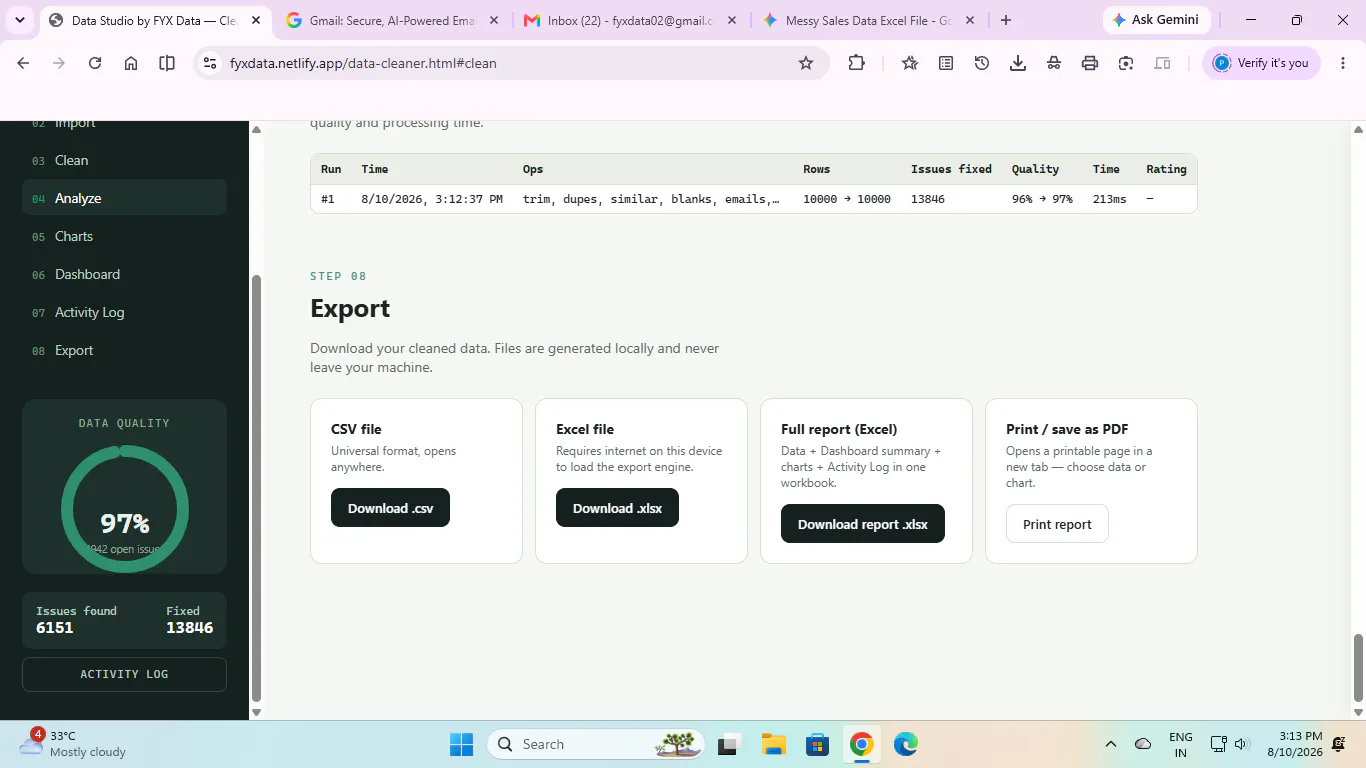This screenshot has height=768, width=1366.
Task: Click run #1 row in history table
Action: coord(753,199)
